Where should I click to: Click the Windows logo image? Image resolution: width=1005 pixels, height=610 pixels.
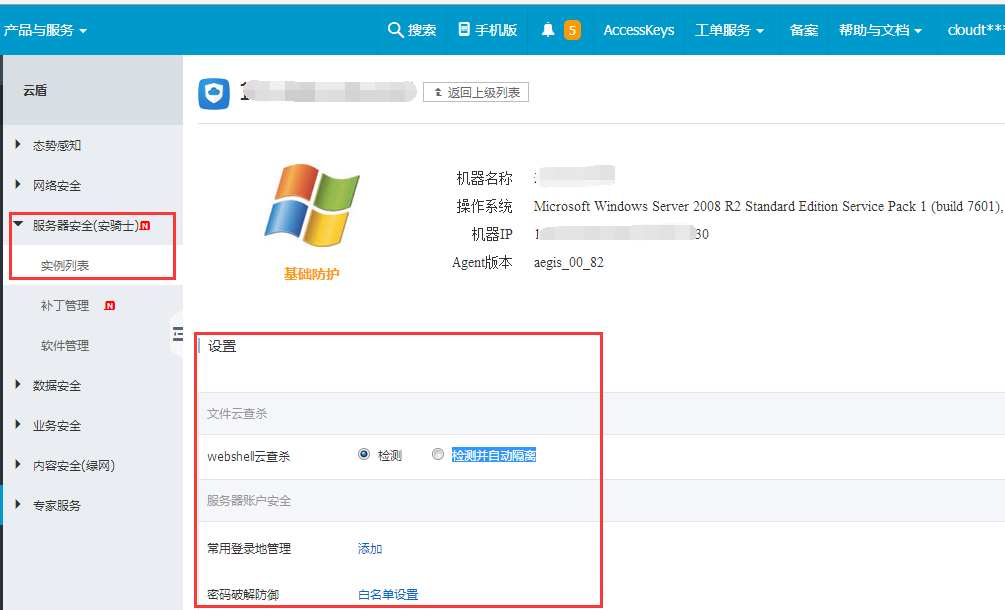pyautogui.click(x=312, y=205)
